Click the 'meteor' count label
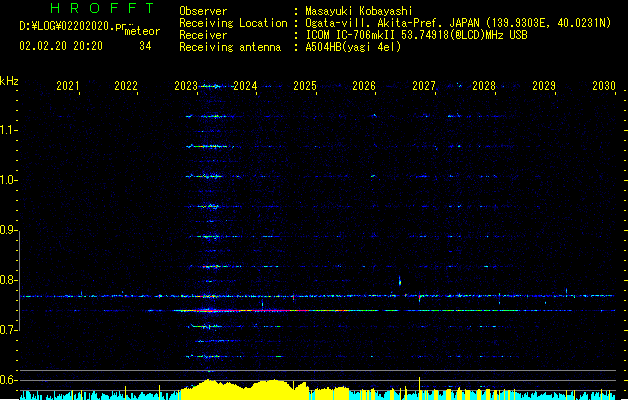The width and height of the screenshot is (629, 400). pos(142,31)
